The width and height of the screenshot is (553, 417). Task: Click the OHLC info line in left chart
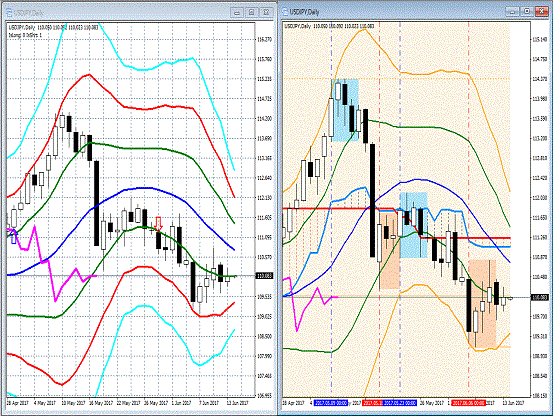53,27
